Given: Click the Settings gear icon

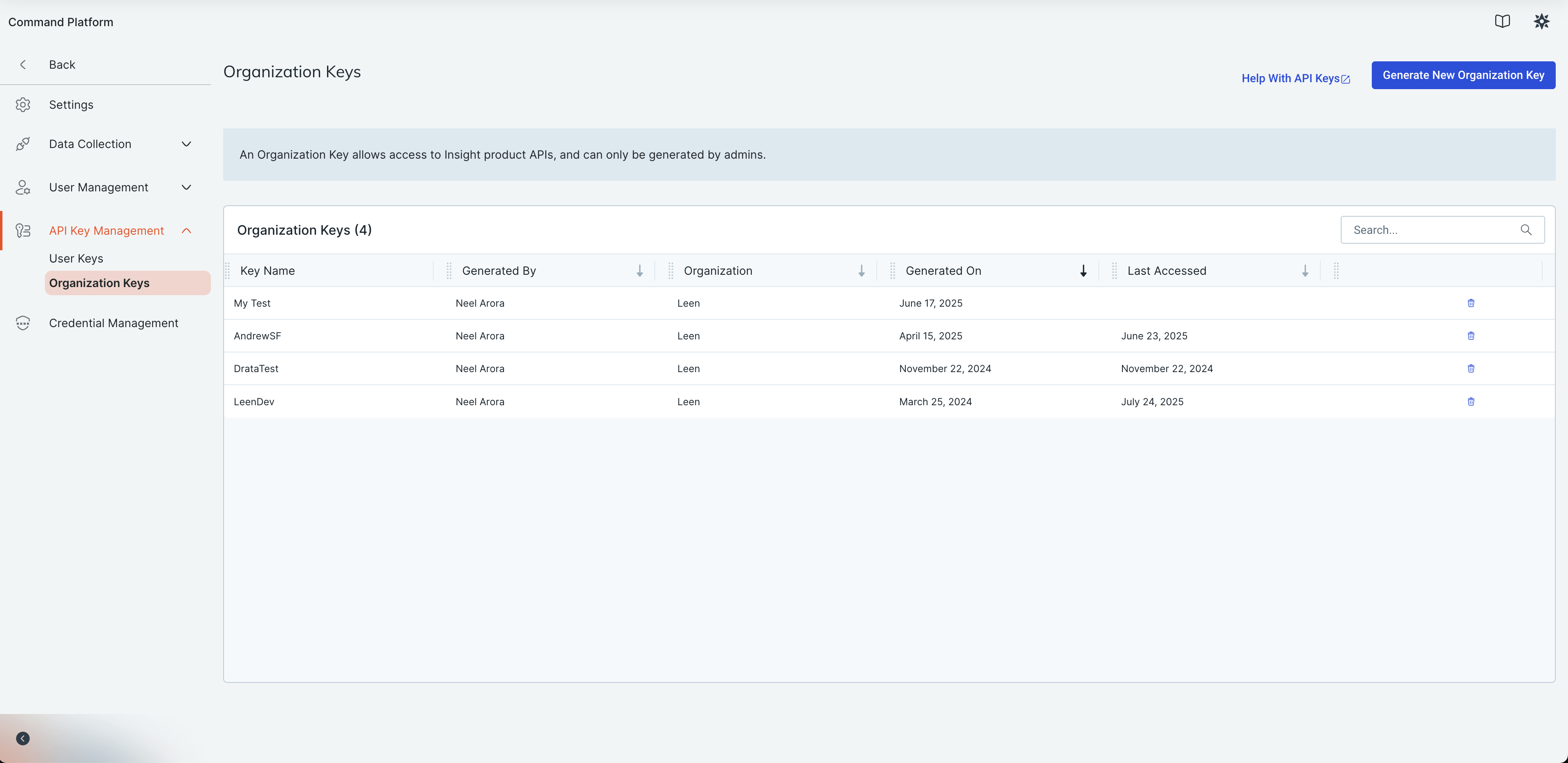Looking at the screenshot, I should pos(22,105).
